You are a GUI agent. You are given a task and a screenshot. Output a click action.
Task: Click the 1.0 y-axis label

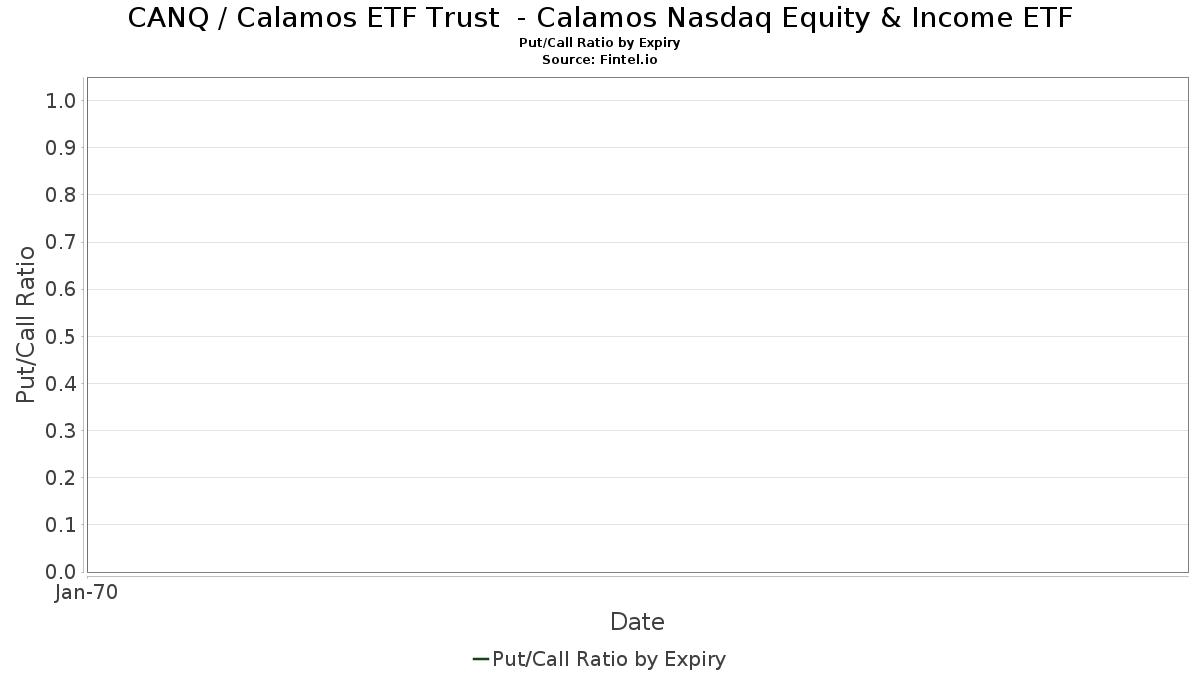pos(61,101)
